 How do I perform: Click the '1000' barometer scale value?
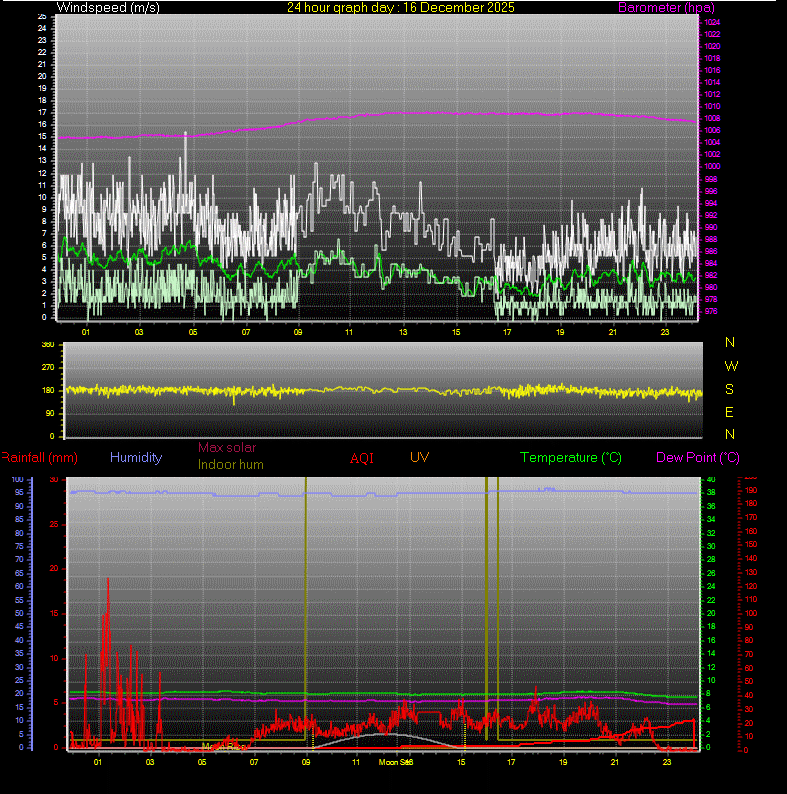click(x=712, y=166)
